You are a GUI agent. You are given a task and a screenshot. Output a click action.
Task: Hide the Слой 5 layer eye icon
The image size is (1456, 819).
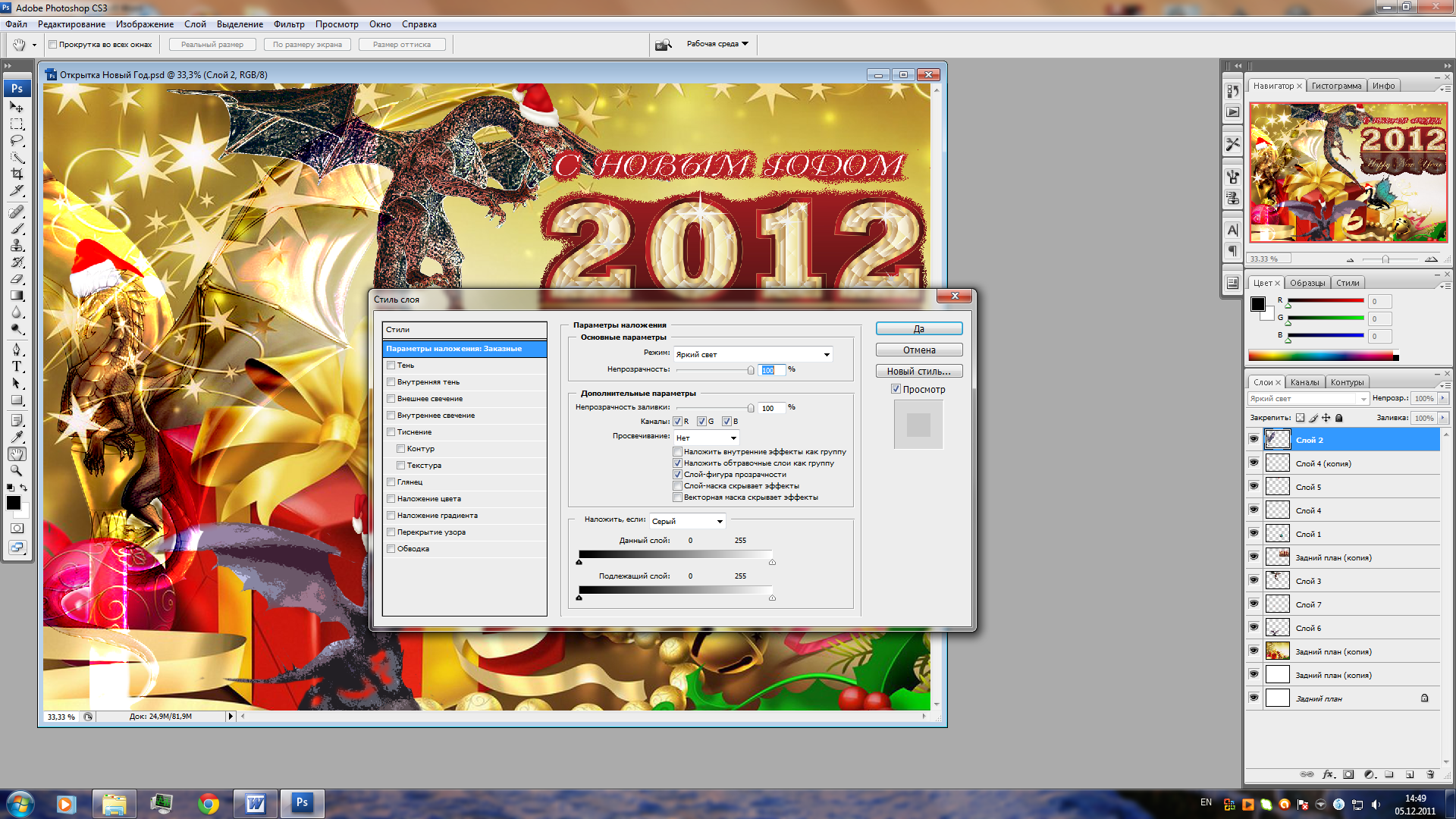coord(1254,487)
